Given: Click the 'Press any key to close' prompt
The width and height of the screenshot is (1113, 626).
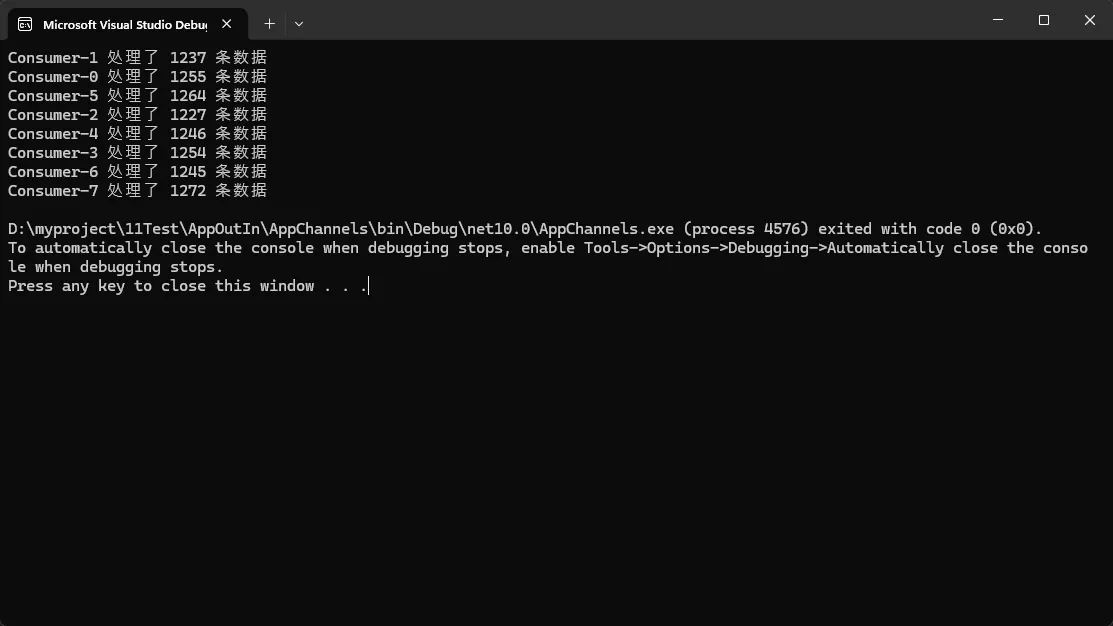Looking at the screenshot, I should click(187, 286).
